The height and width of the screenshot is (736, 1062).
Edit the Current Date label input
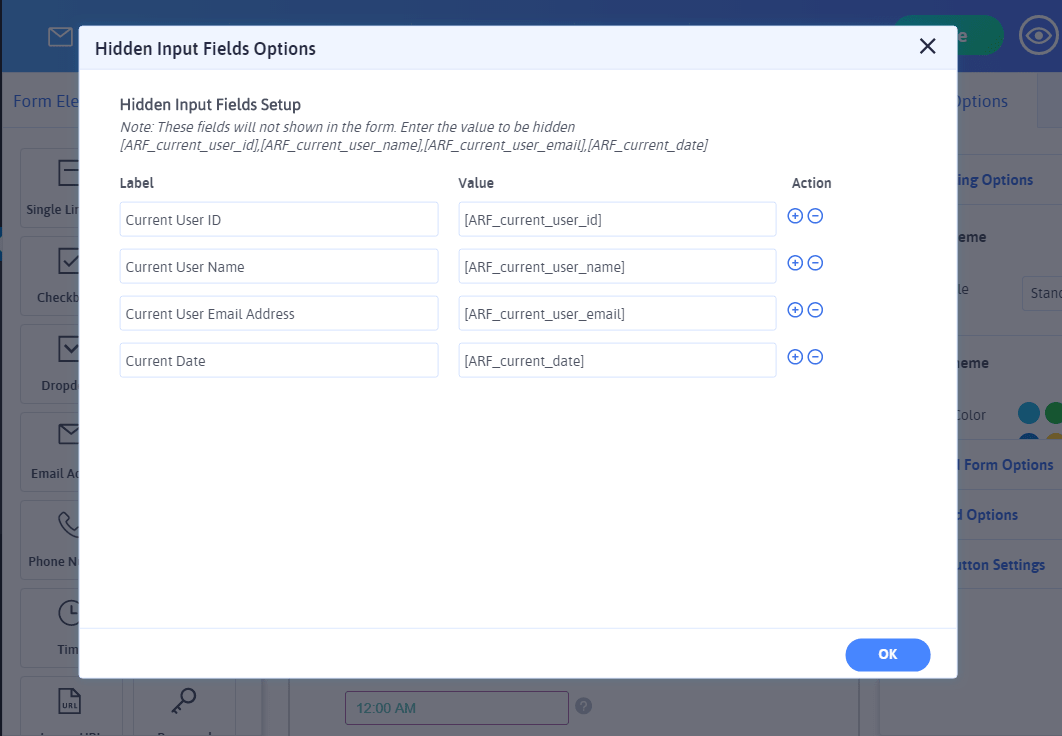278,361
